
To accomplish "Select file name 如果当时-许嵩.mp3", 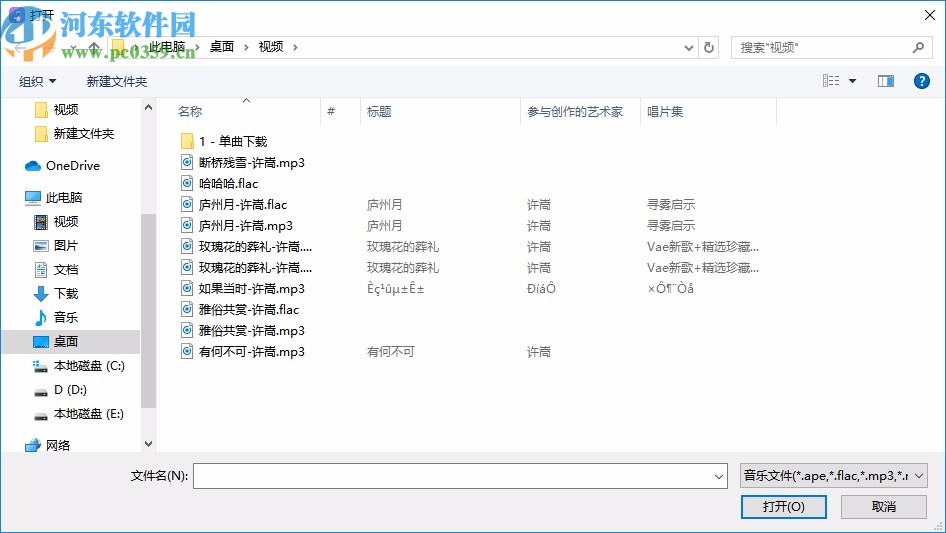I will pyautogui.click(x=252, y=289).
